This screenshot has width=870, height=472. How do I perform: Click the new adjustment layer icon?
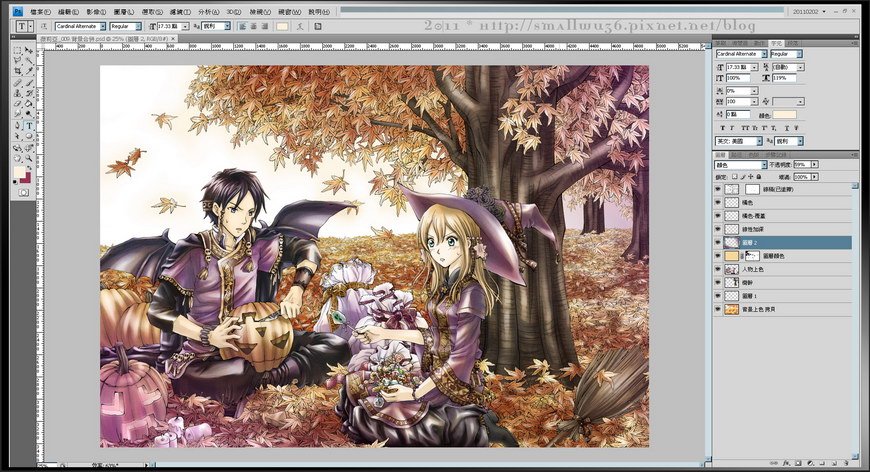point(811,463)
